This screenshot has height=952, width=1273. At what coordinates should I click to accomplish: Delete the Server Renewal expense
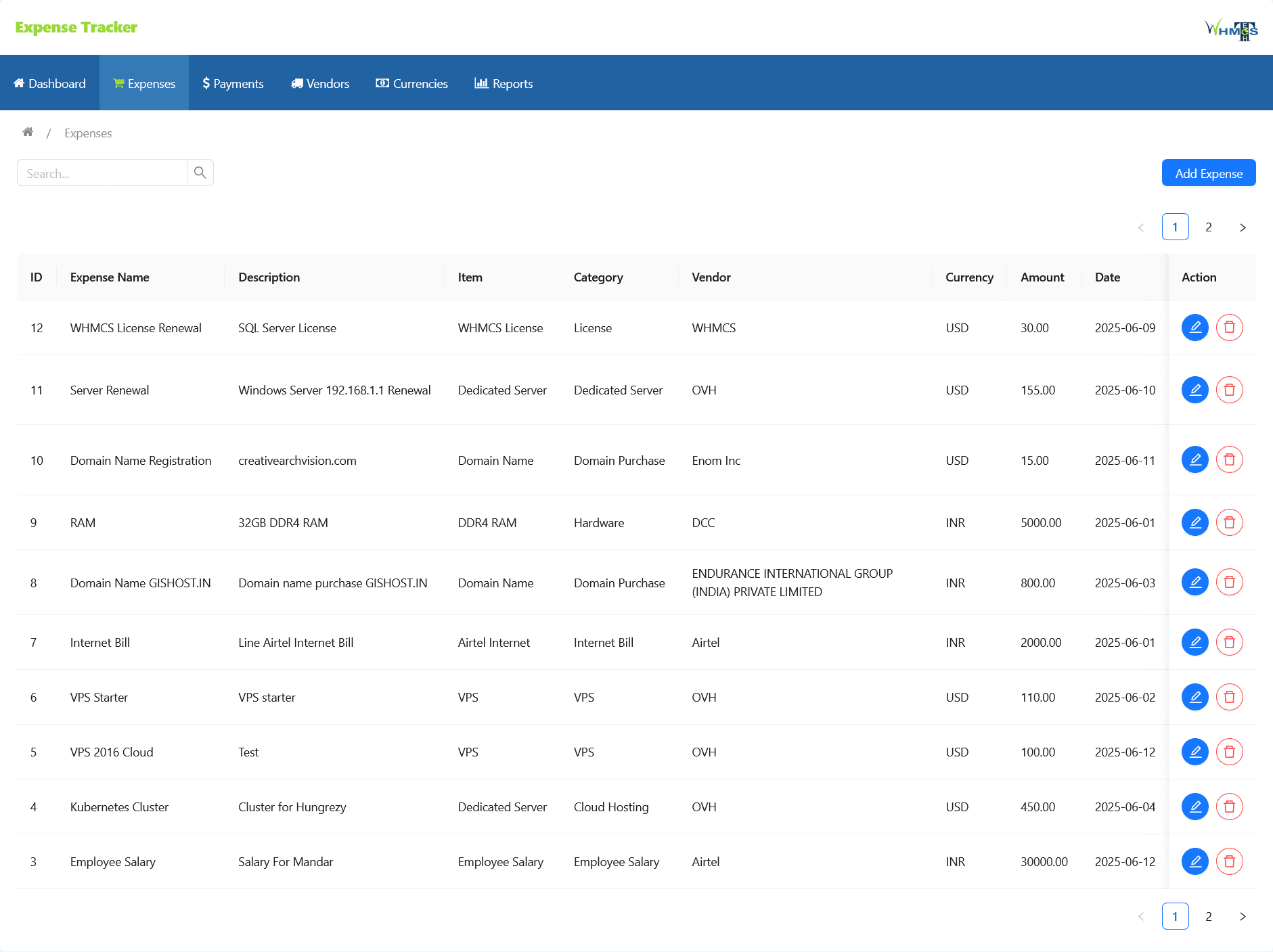point(1229,390)
